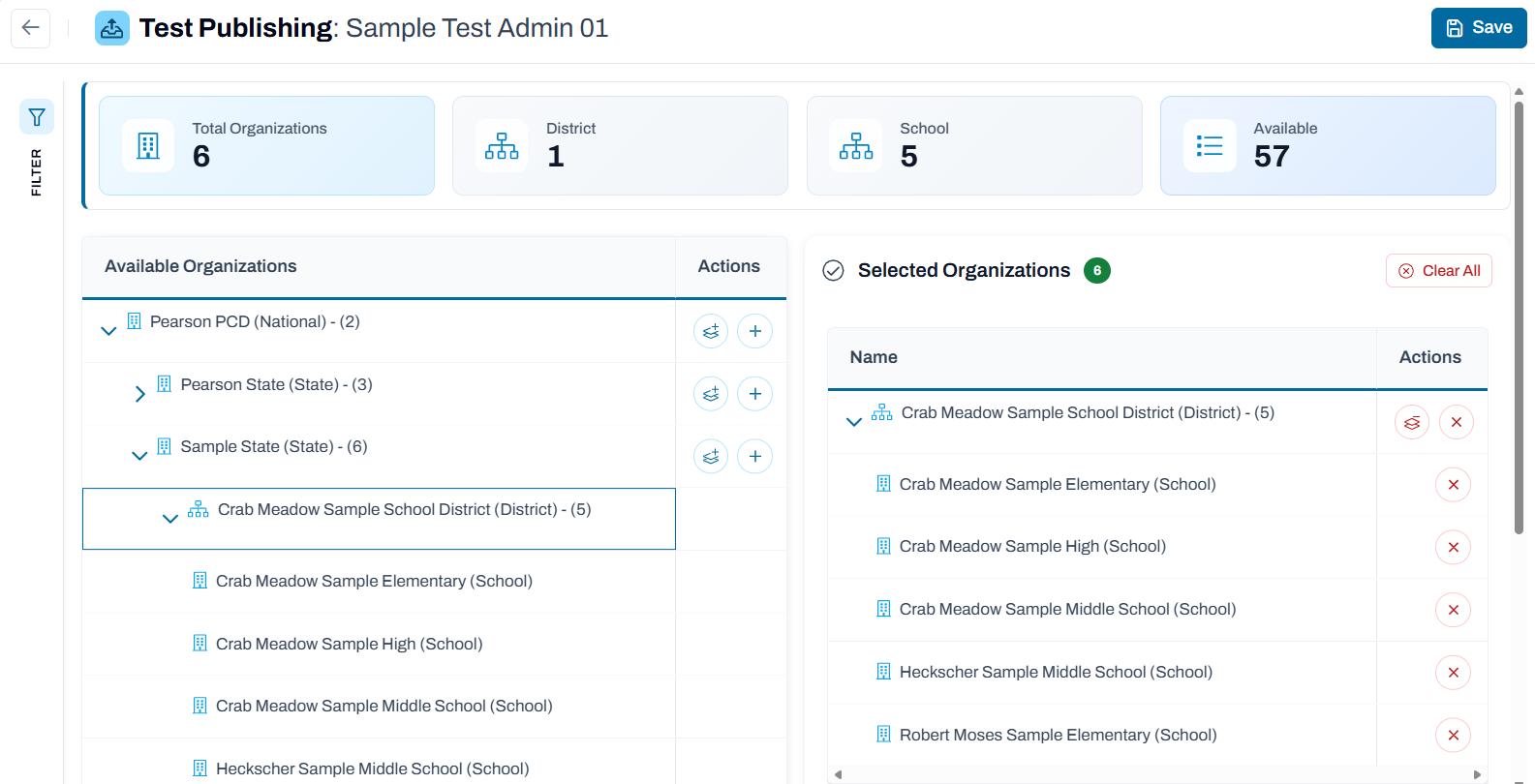Clear all selected organizations
The width and height of the screenshot is (1535, 784).
(x=1439, y=271)
